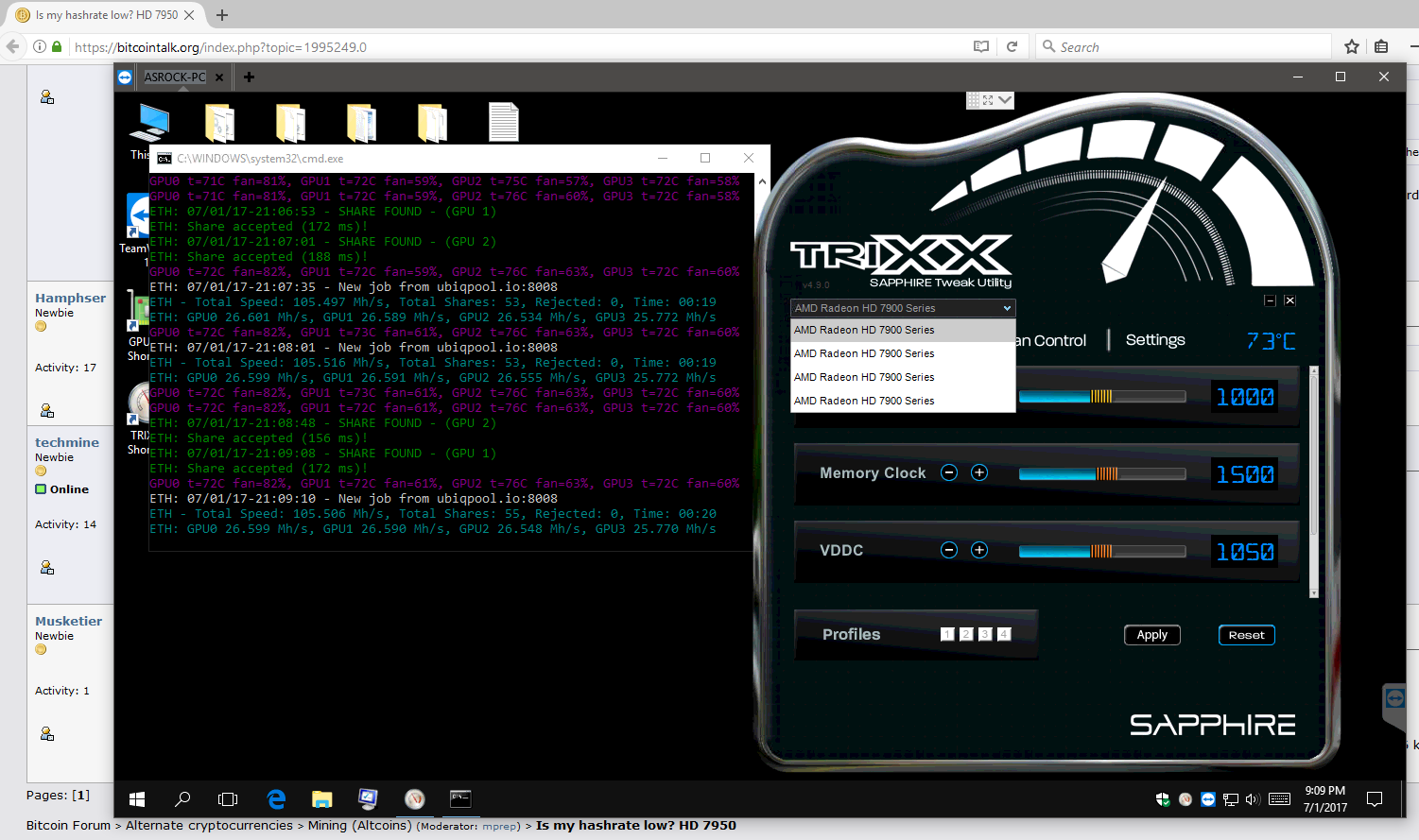Select profile slot 4
The width and height of the screenshot is (1419, 840).
(1004, 634)
